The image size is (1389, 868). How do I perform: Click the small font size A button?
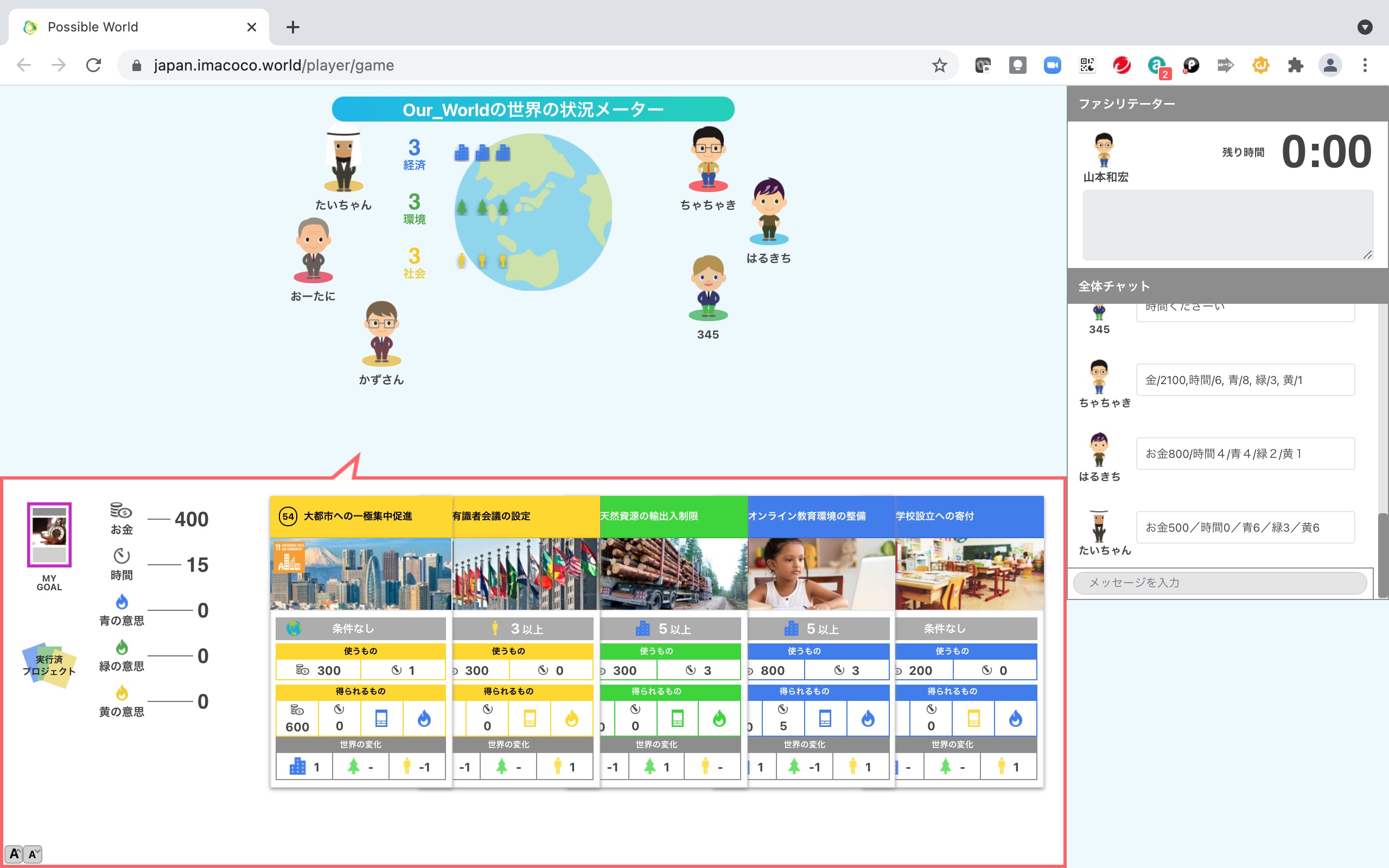pos(33,854)
